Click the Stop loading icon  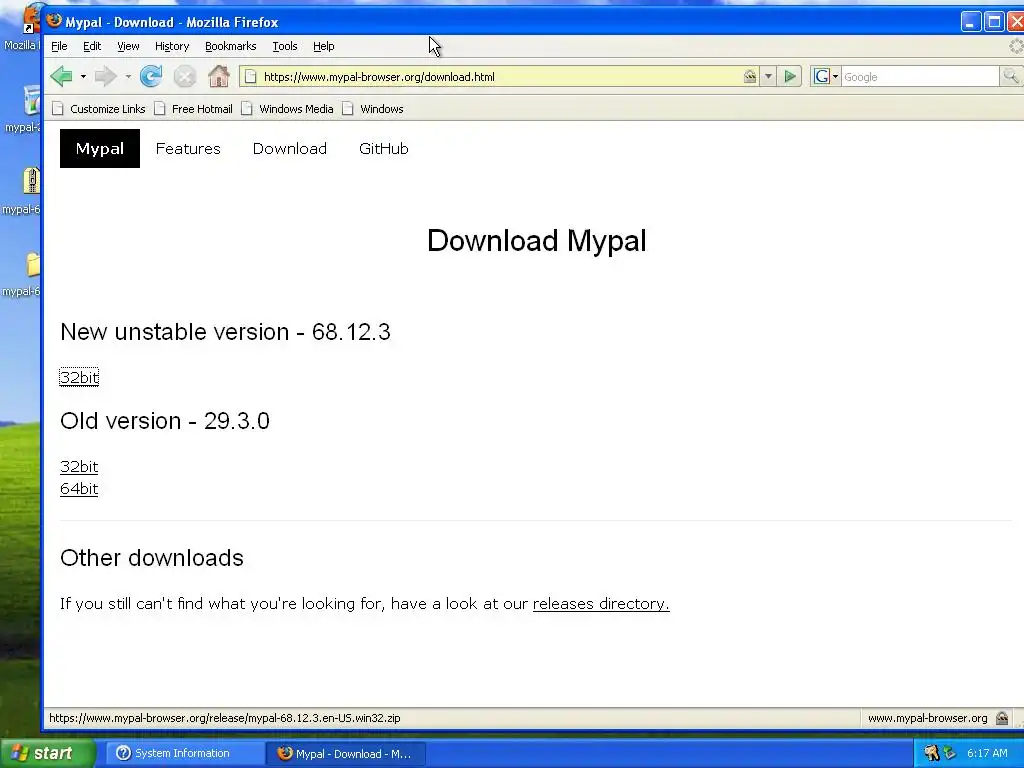click(185, 76)
